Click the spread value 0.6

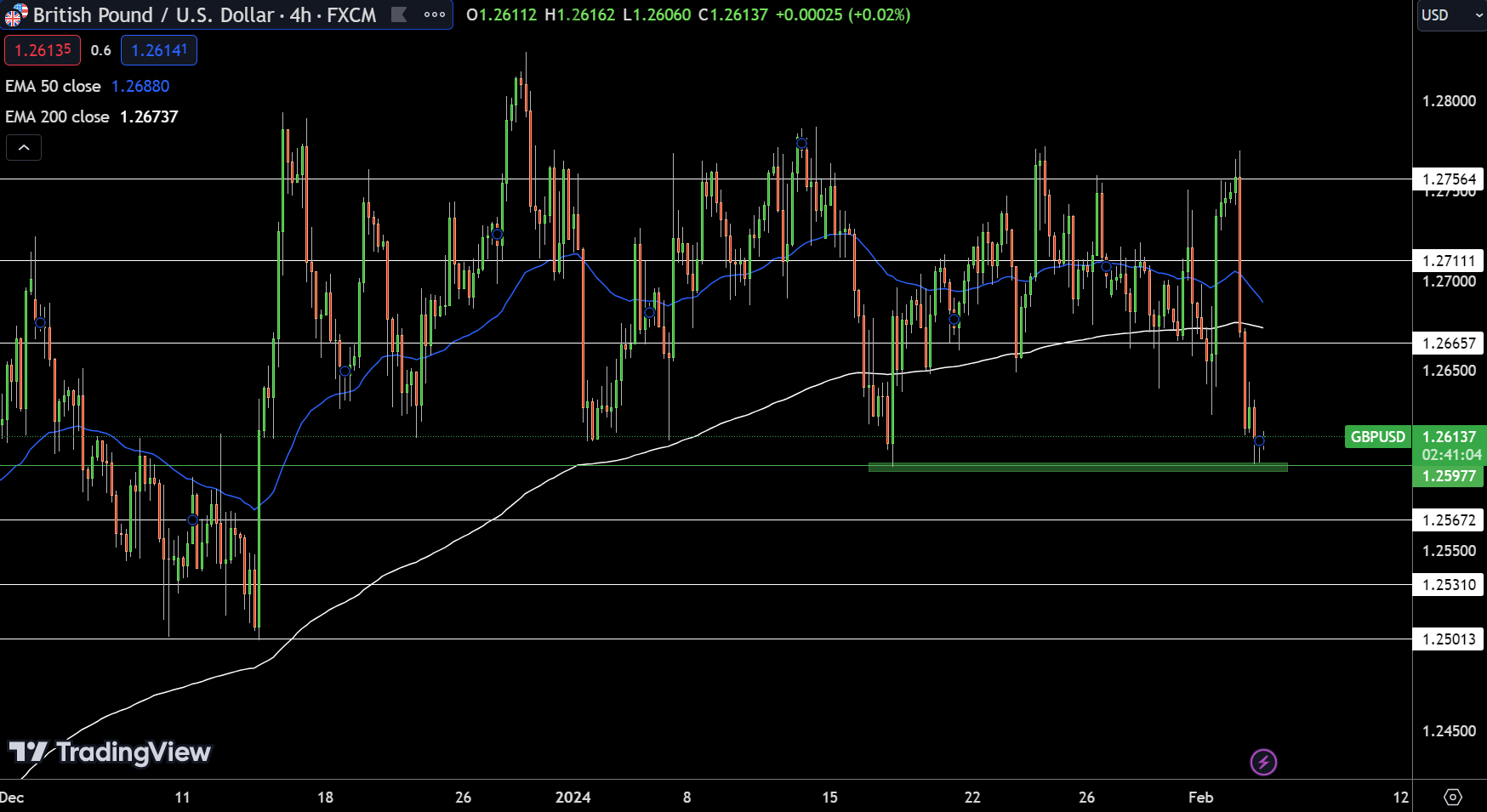pos(100,50)
